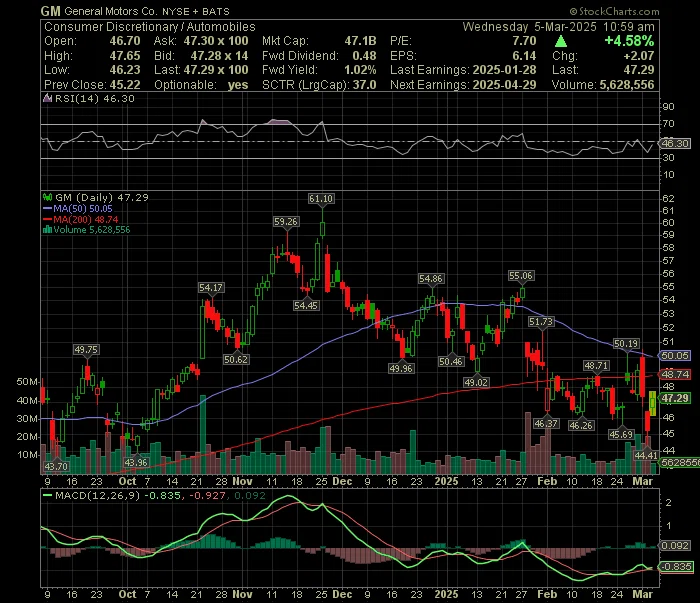700x603 pixels.
Task: Click the -0.835 MACD axis tag
Action: (x=676, y=566)
